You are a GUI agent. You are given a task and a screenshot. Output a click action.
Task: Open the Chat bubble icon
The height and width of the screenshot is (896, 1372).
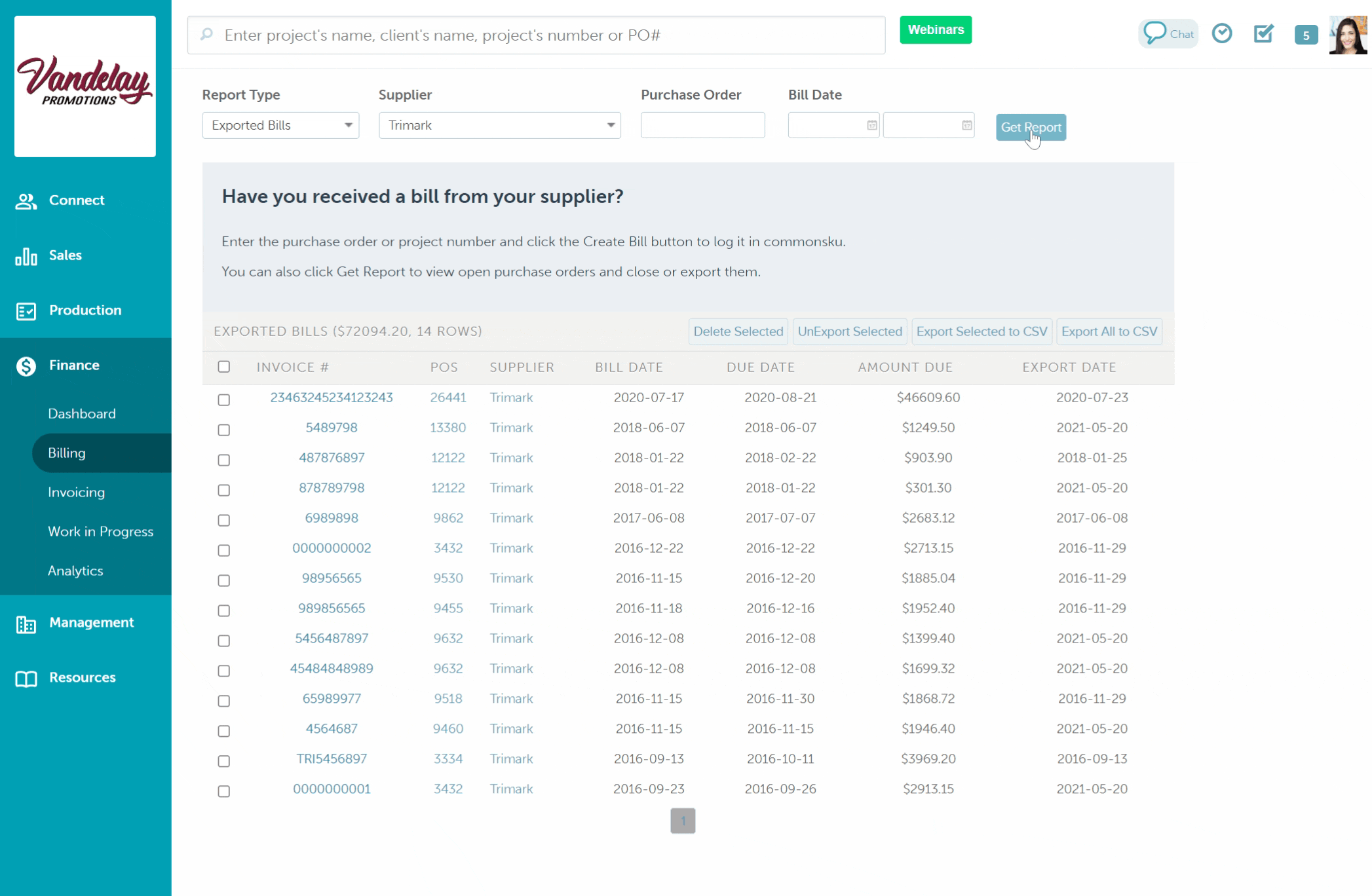1156,33
